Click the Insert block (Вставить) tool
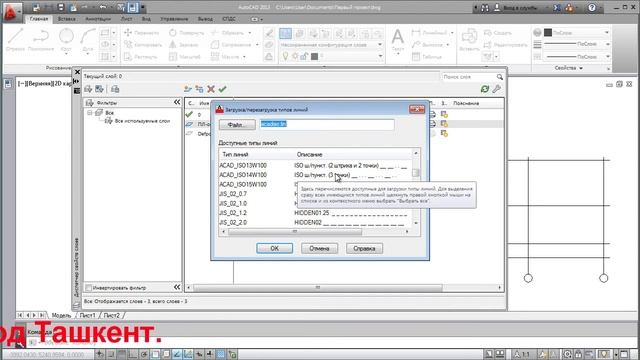The width and height of the screenshot is (640, 360). 469,40
